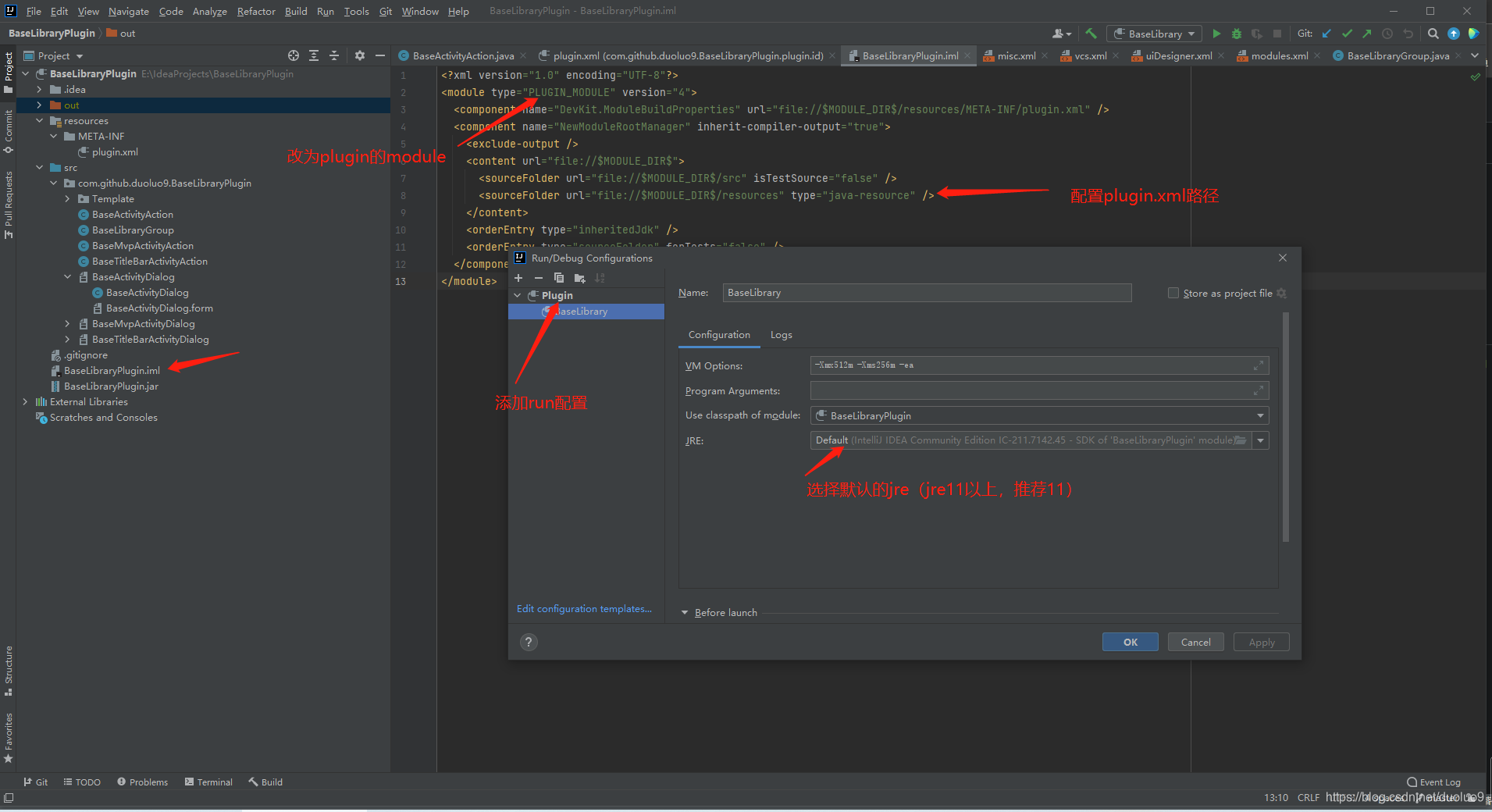Focus the VM Options input
Image resolution: width=1492 pixels, height=812 pixels.
pos(1039,365)
